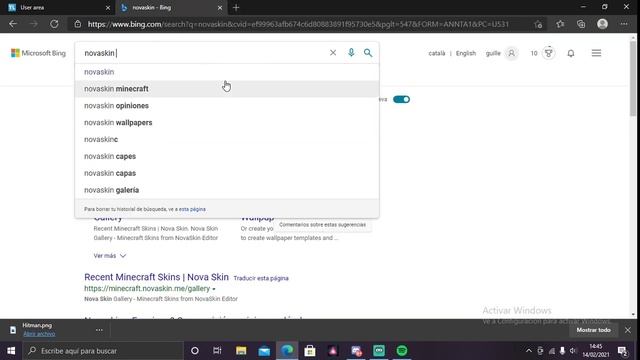Open Hitman.png download options ellipsis

tap(99, 330)
